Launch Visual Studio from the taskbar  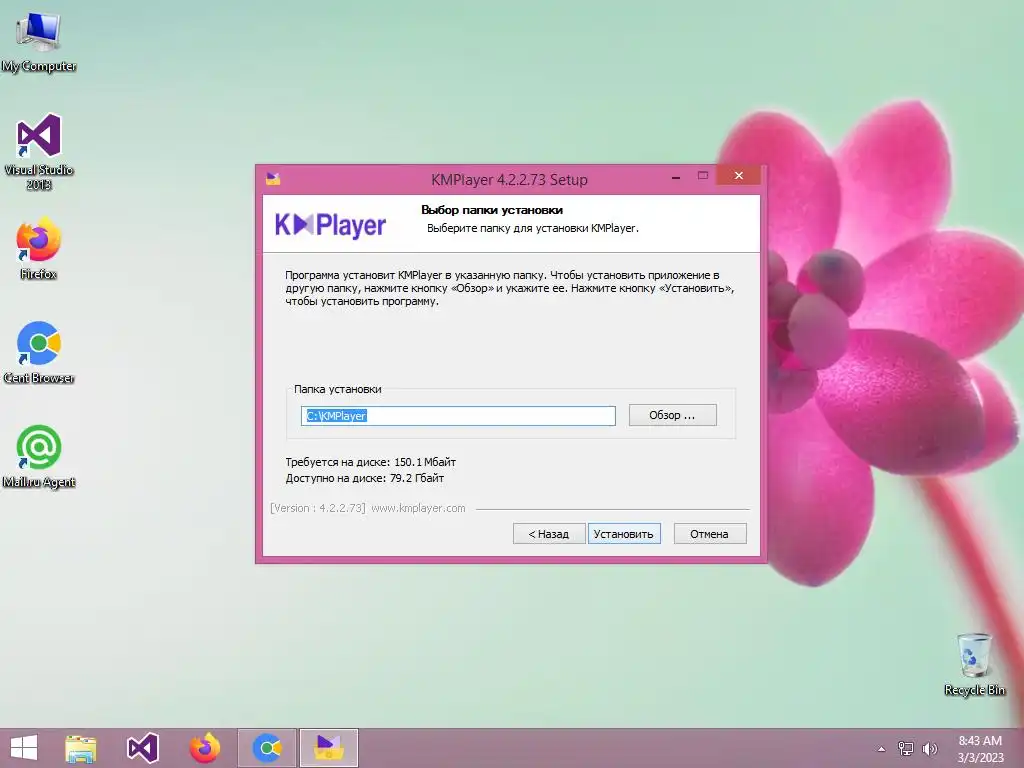pos(142,748)
